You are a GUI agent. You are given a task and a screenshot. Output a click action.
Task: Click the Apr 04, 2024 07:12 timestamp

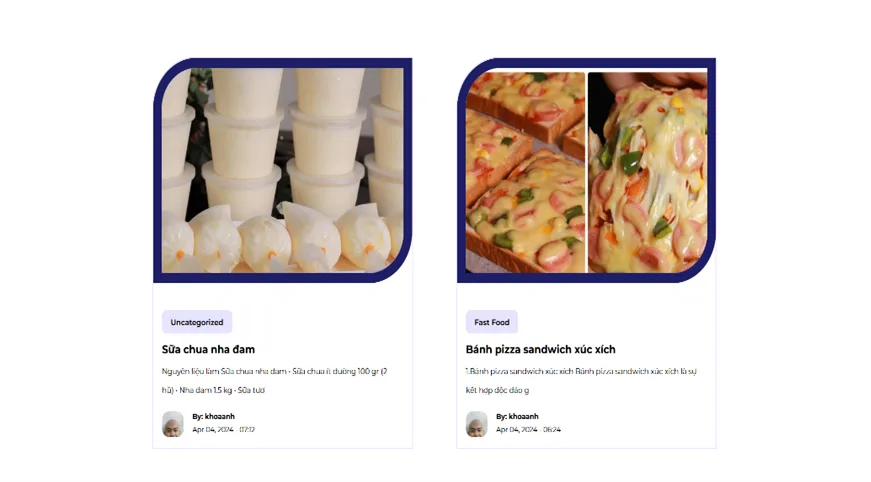coord(223,430)
